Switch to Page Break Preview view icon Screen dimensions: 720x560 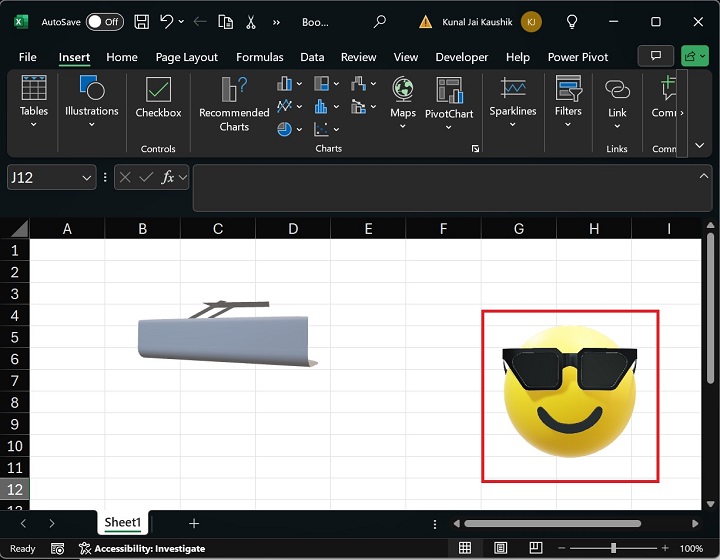[536, 548]
